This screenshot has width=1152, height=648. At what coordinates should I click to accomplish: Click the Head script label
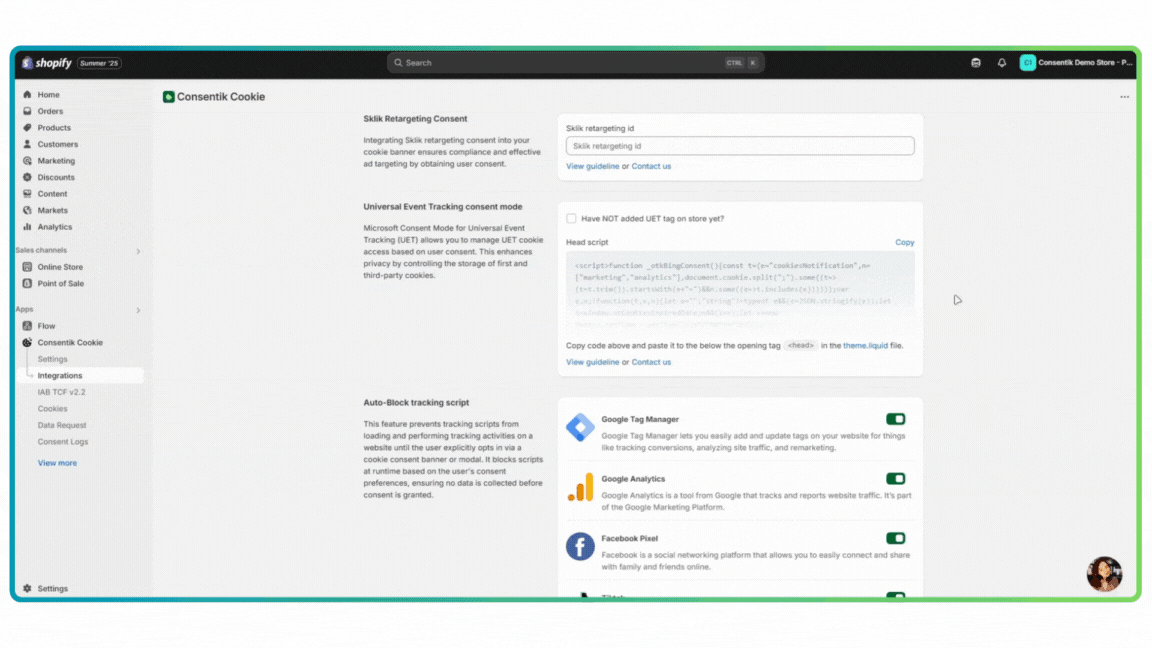click(x=587, y=242)
